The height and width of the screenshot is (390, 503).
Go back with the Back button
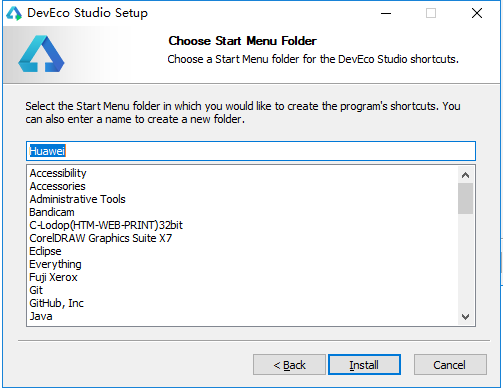pos(289,365)
